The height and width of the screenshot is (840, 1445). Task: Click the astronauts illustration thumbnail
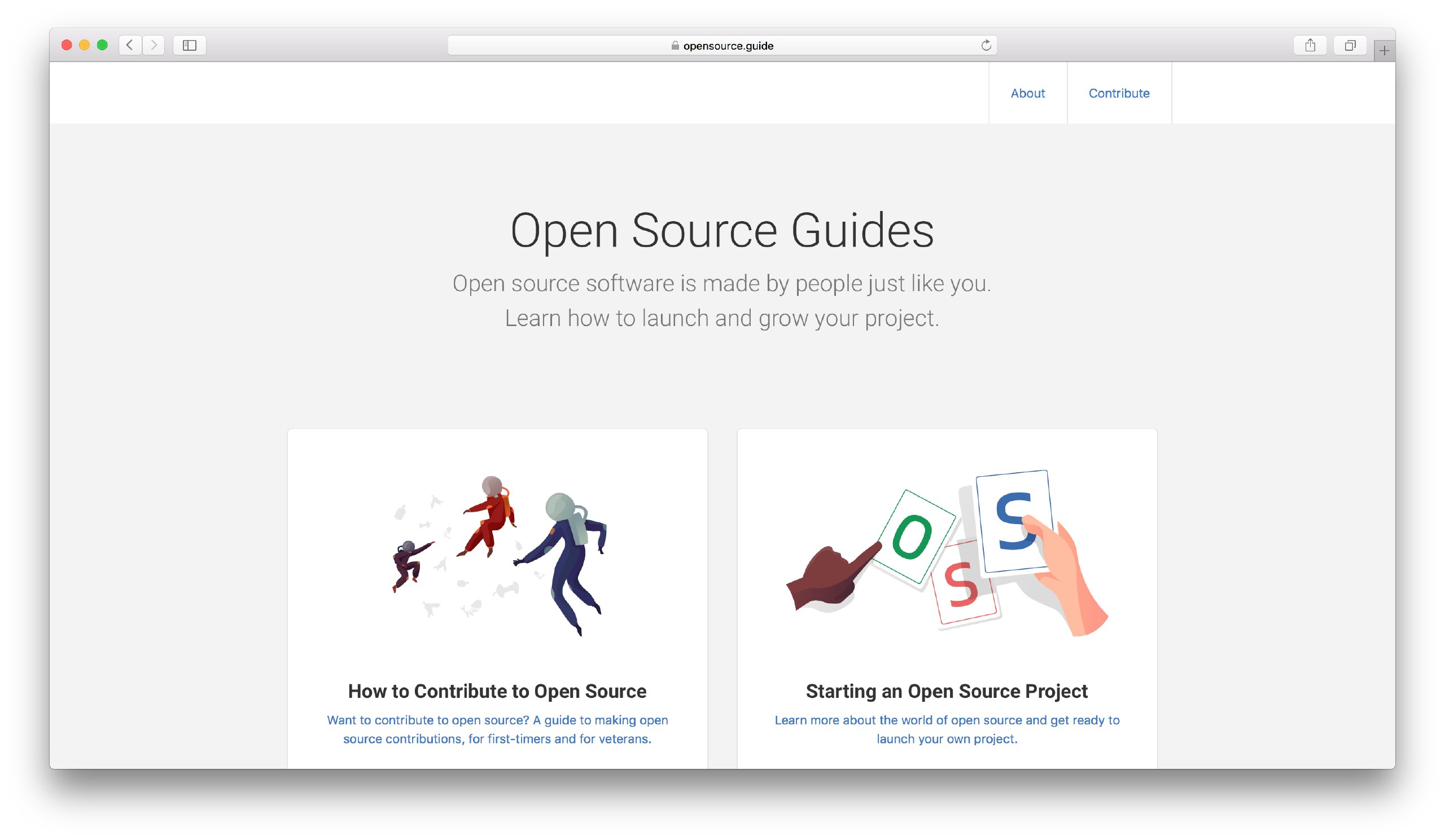tap(499, 555)
